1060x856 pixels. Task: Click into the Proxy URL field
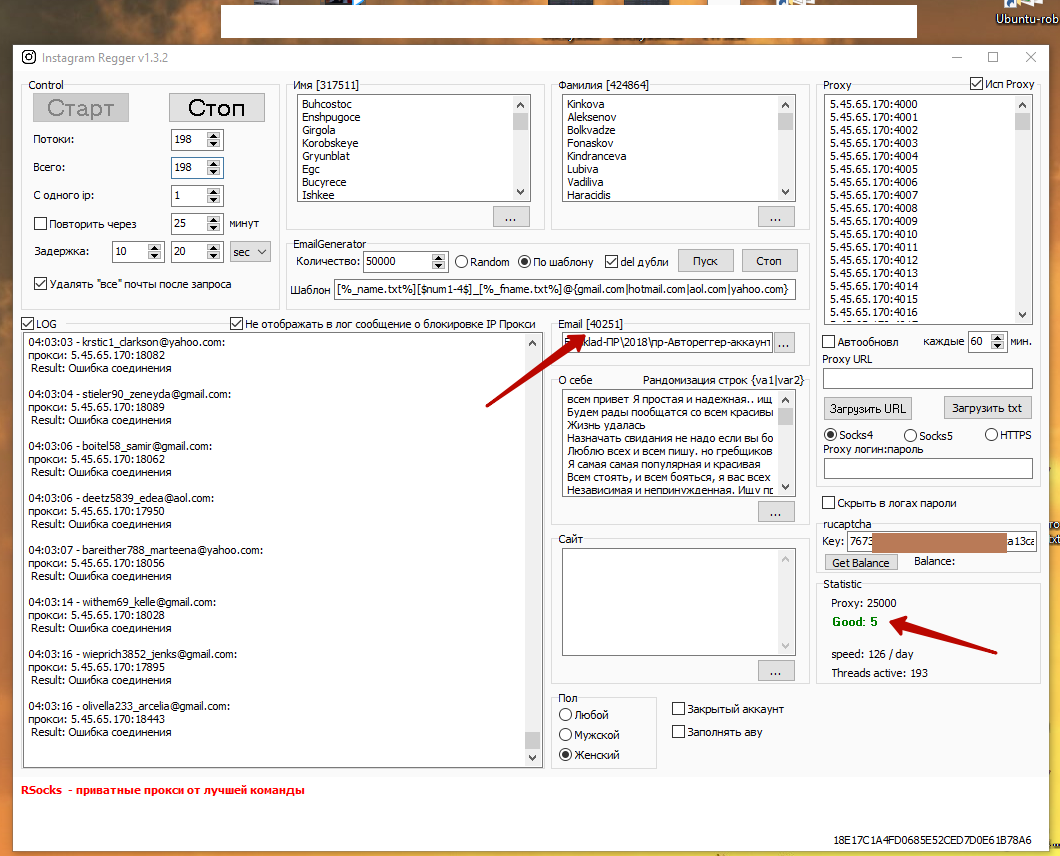[927, 378]
